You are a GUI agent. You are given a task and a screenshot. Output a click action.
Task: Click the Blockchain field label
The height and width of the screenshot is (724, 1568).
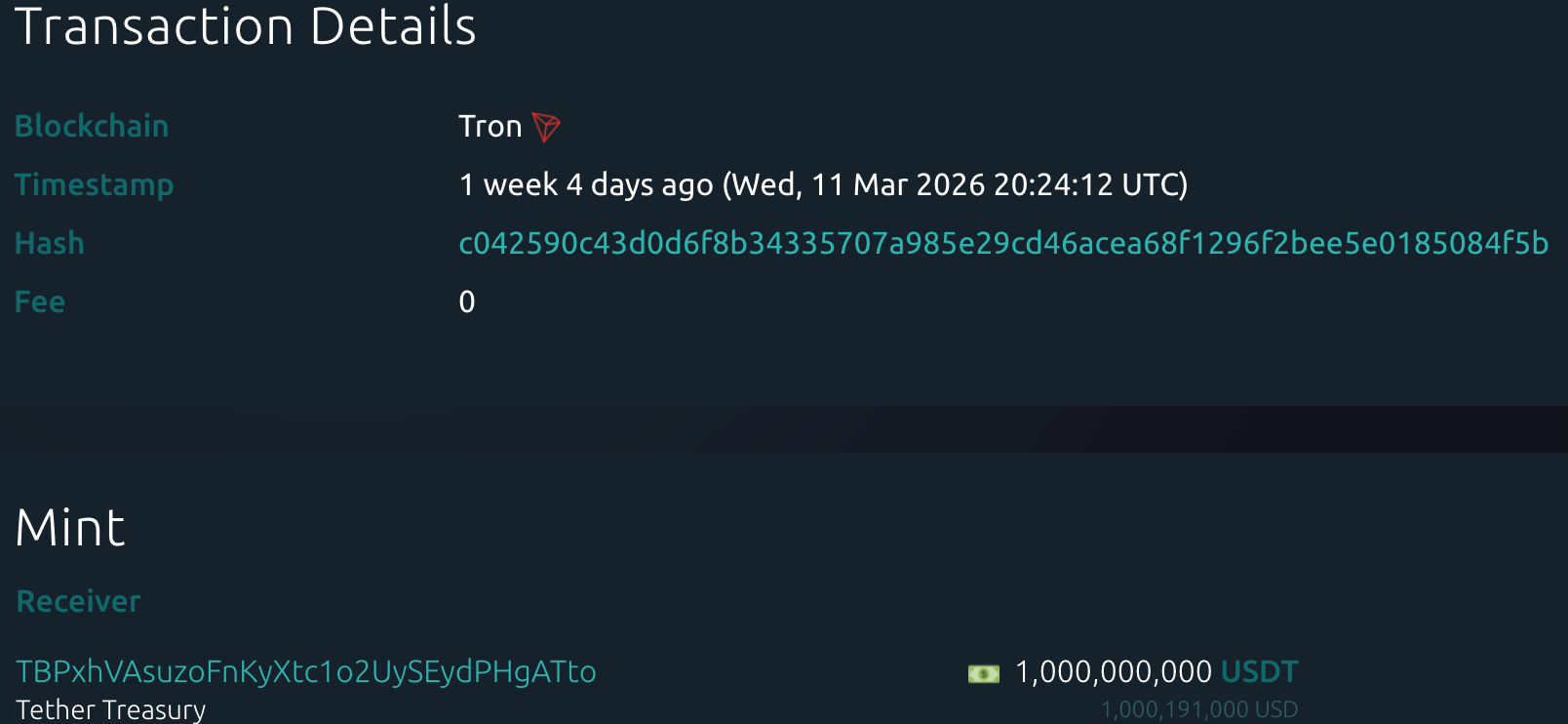pyautogui.click(x=92, y=126)
